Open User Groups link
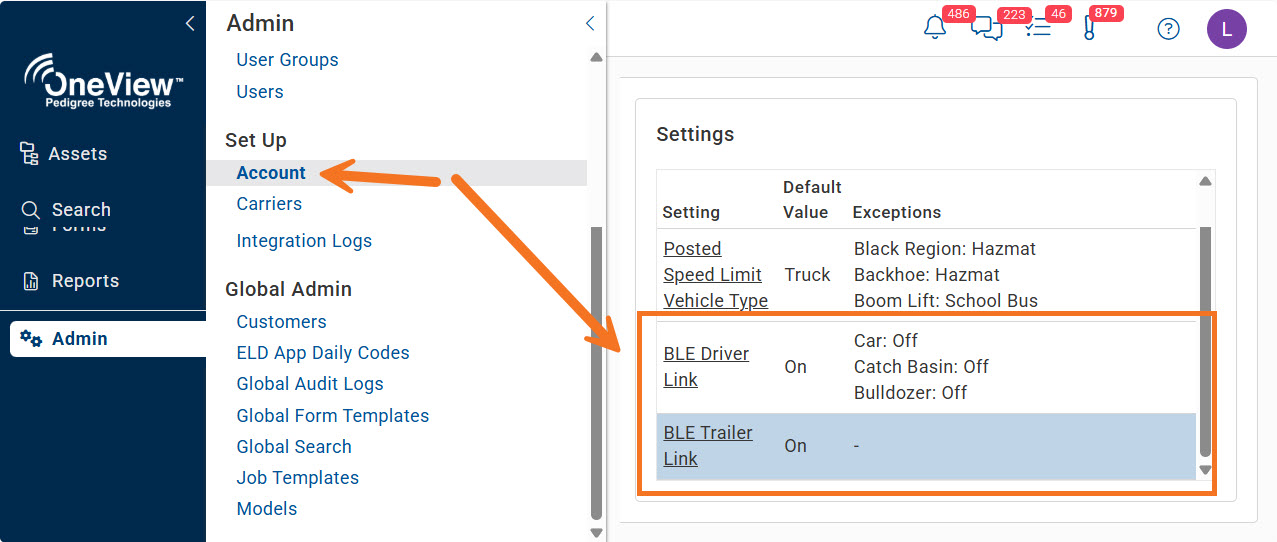 pos(287,60)
